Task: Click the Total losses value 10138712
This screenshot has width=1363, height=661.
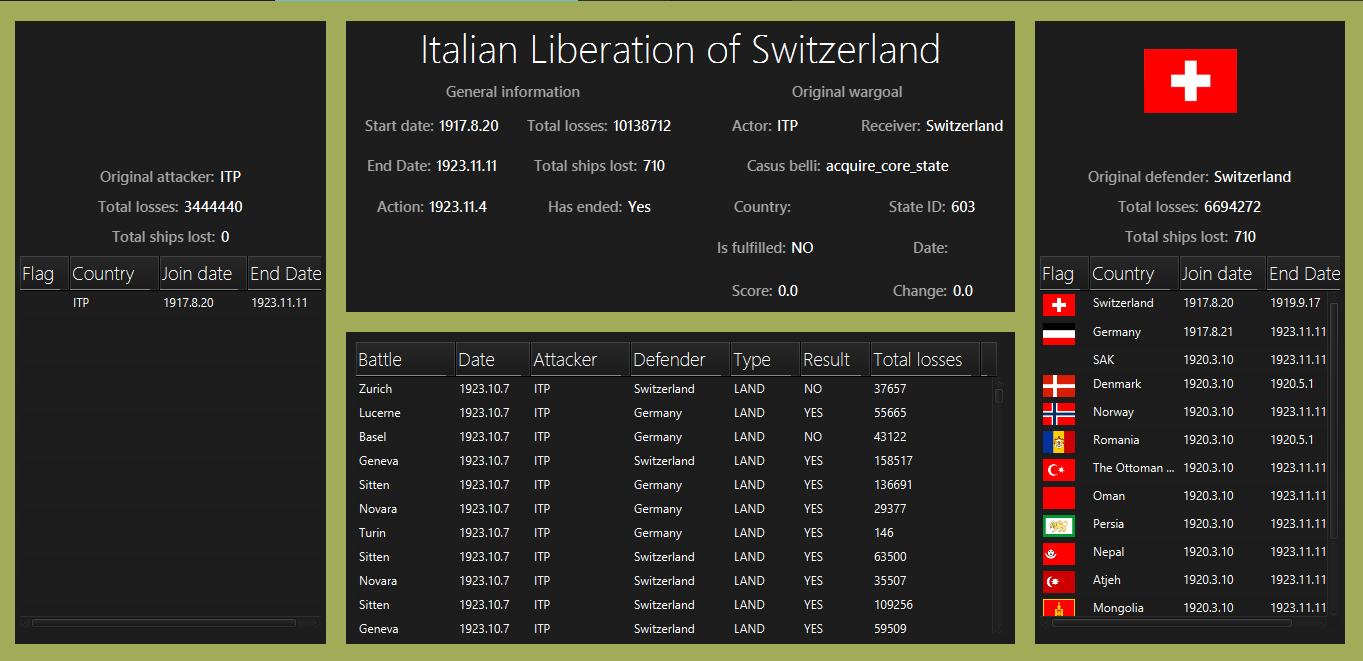Action: pyautogui.click(x=642, y=126)
